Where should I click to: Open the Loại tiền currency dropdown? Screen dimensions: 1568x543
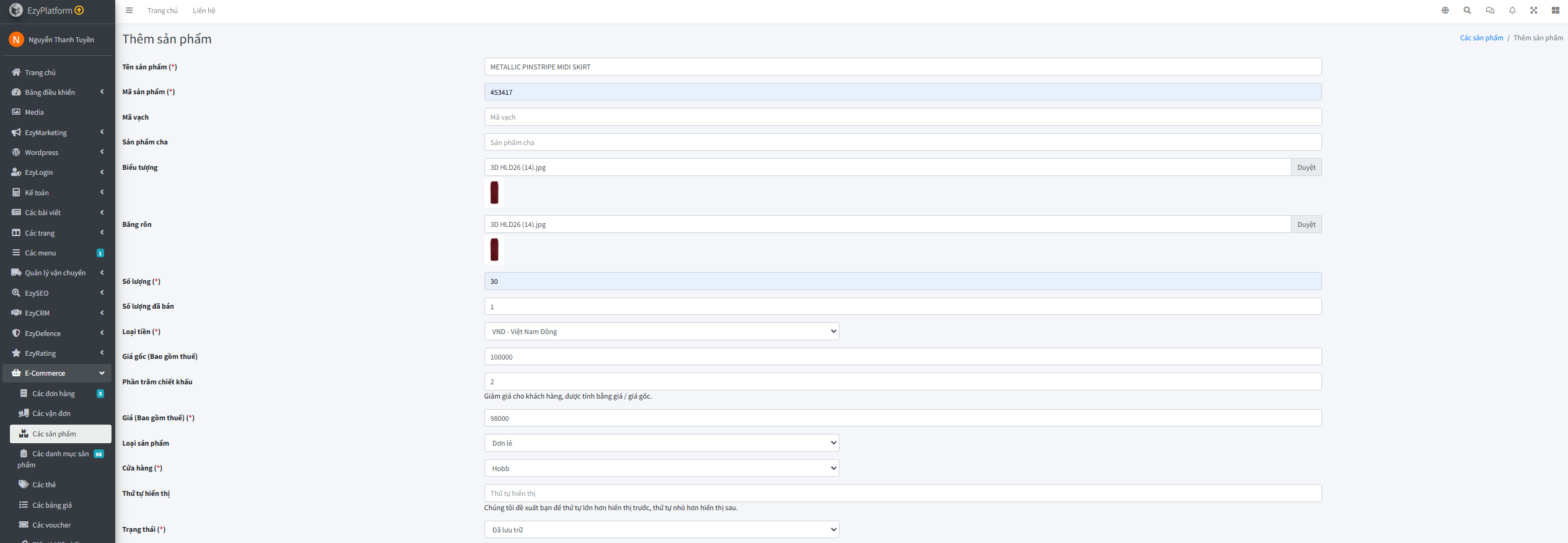(661, 332)
